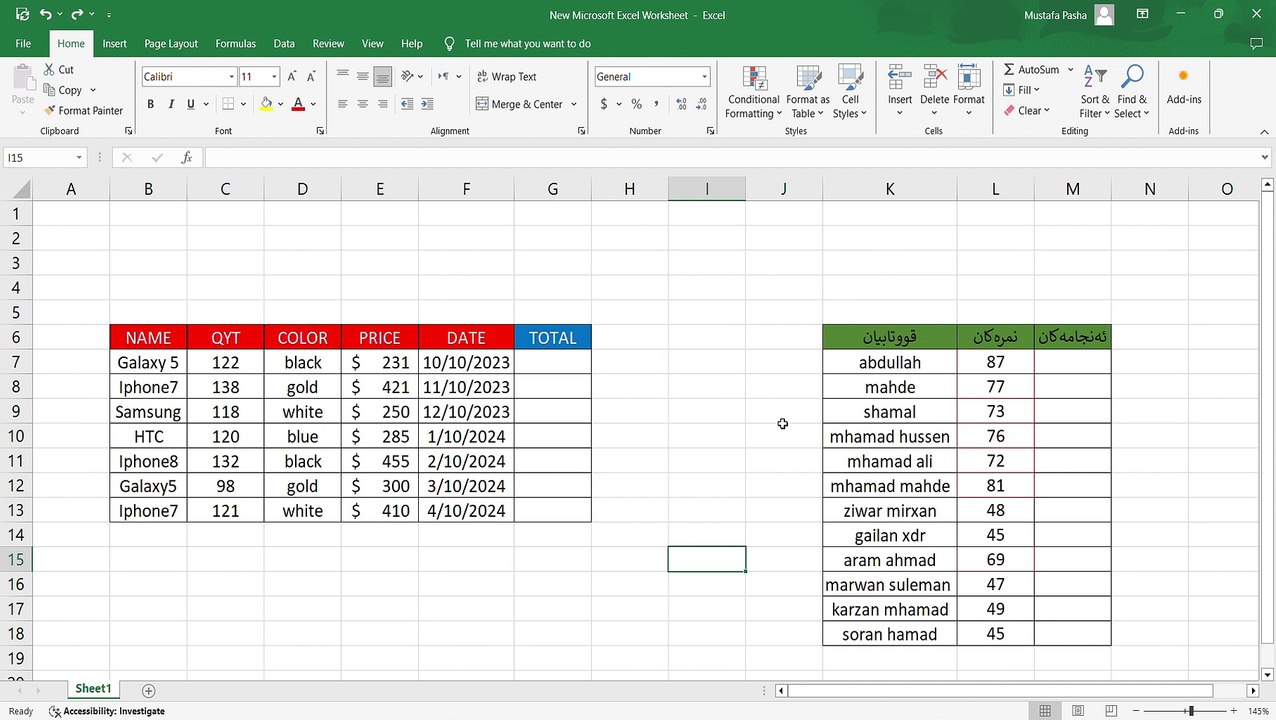Click Sort & Filter button
The width and height of the screenshot is (1276, 720).
point(1095,92)
